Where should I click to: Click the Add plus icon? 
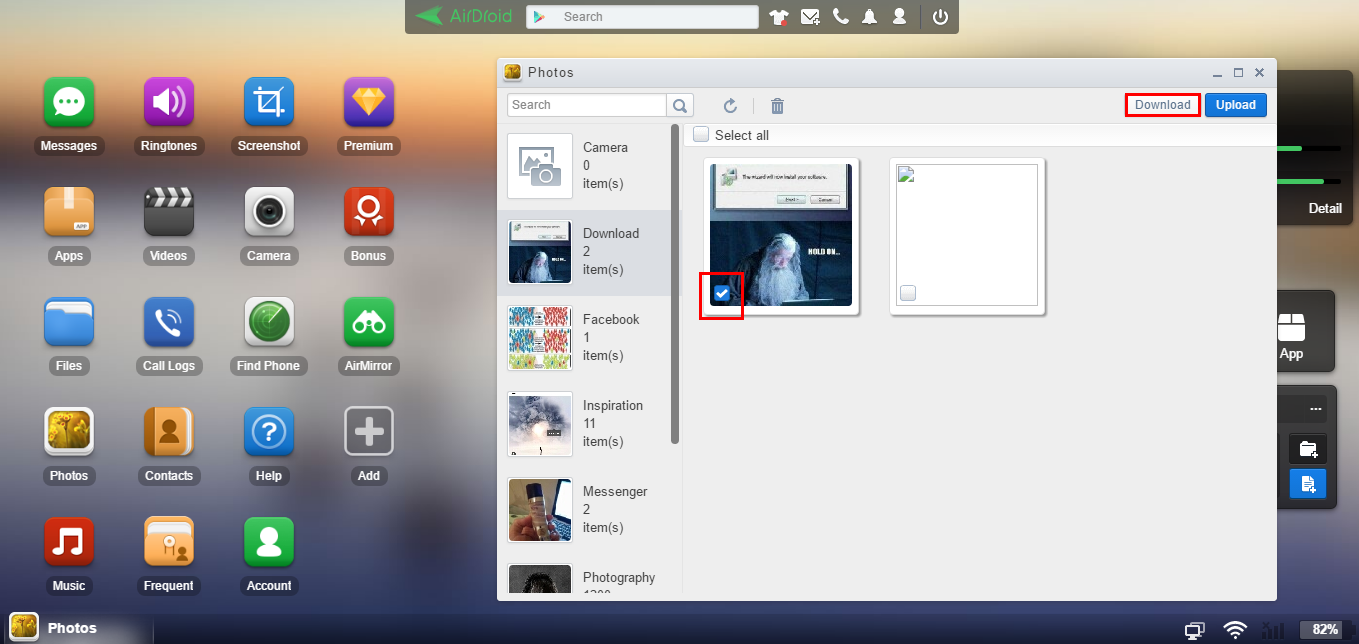(x=369, y=432)
